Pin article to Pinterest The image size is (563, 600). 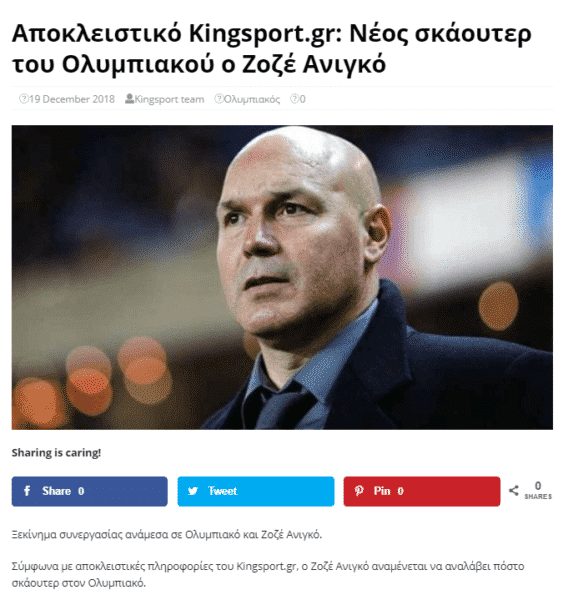click(x=422, y=491)
